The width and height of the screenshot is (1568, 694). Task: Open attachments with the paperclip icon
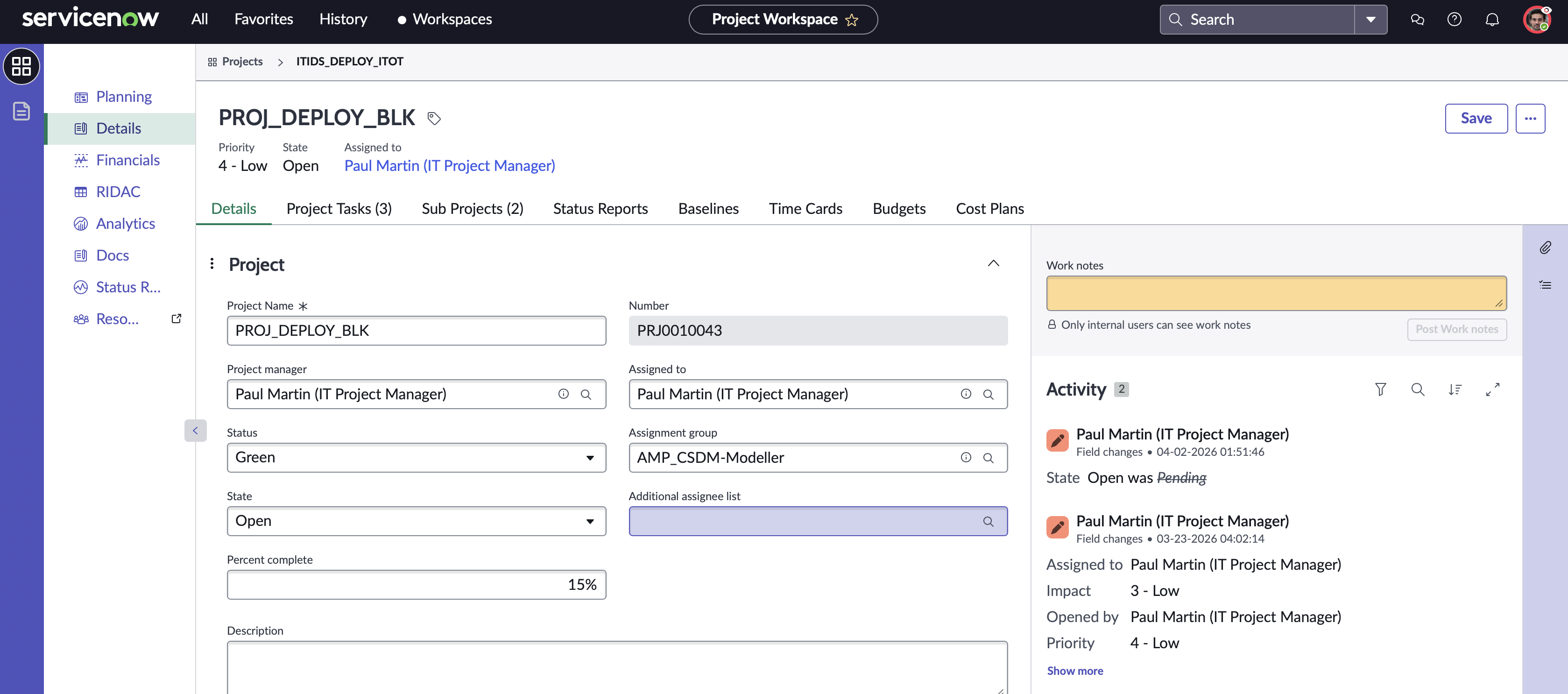pyautogui.click(x=1545, y=248)
